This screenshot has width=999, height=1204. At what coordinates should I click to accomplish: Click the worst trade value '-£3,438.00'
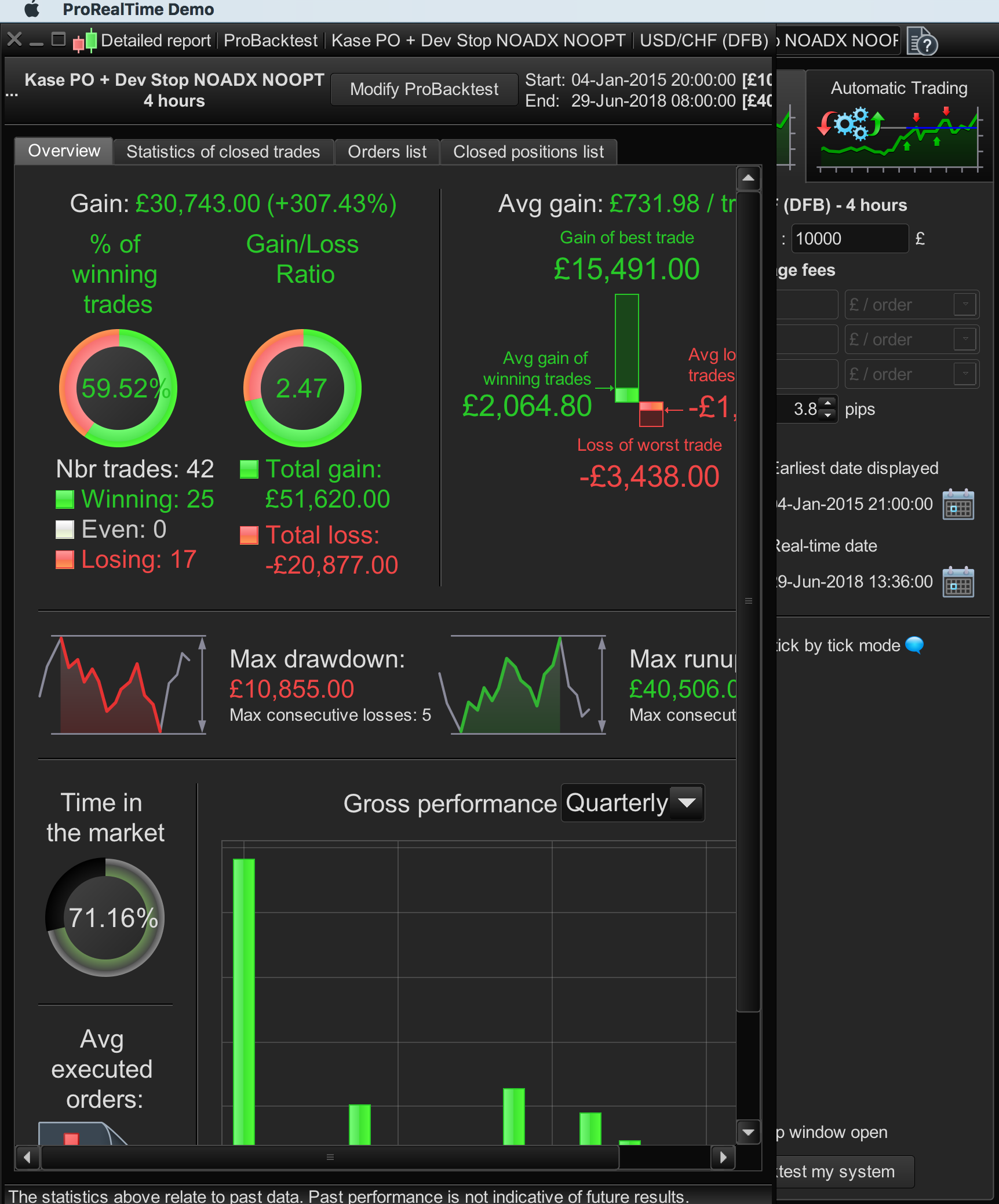pos(650,477)
